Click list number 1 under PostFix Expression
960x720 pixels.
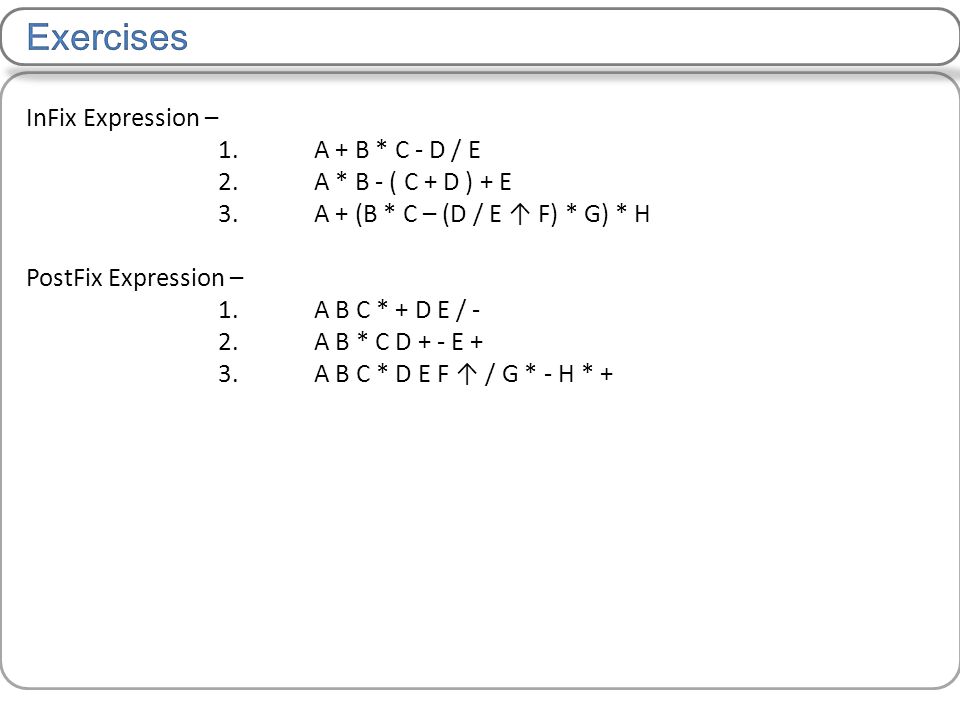(x=228, y=310)
